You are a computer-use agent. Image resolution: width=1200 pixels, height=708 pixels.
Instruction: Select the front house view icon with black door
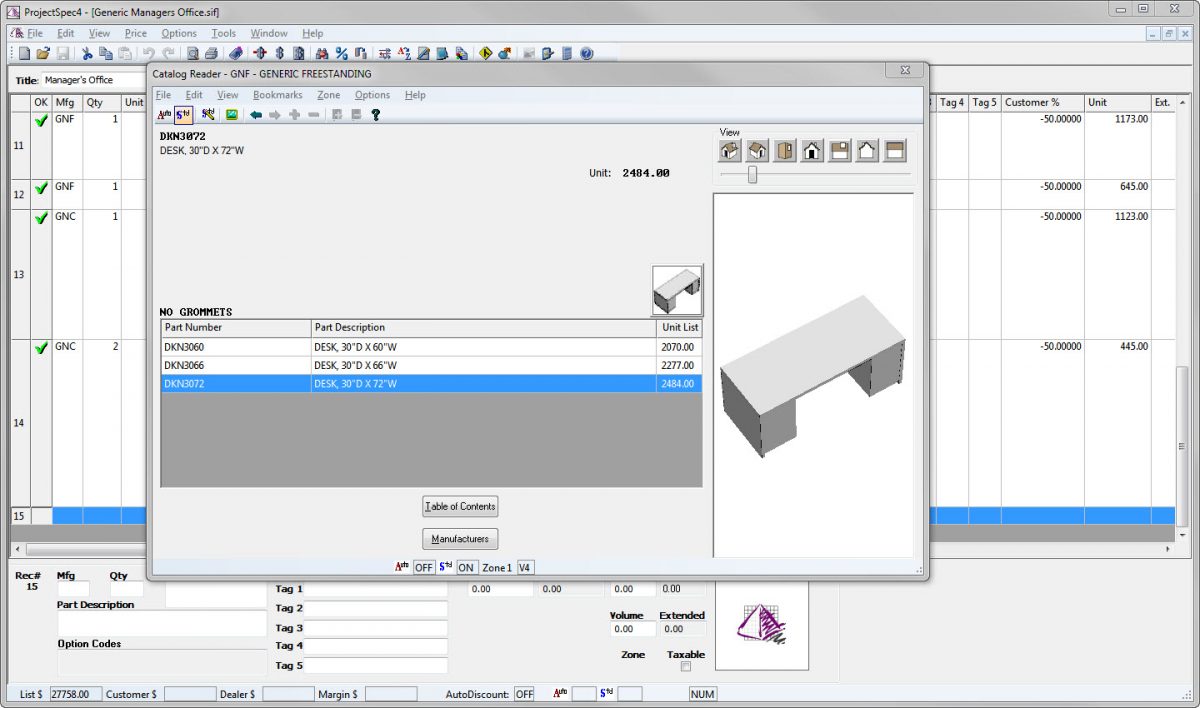[x=813, y=151]
